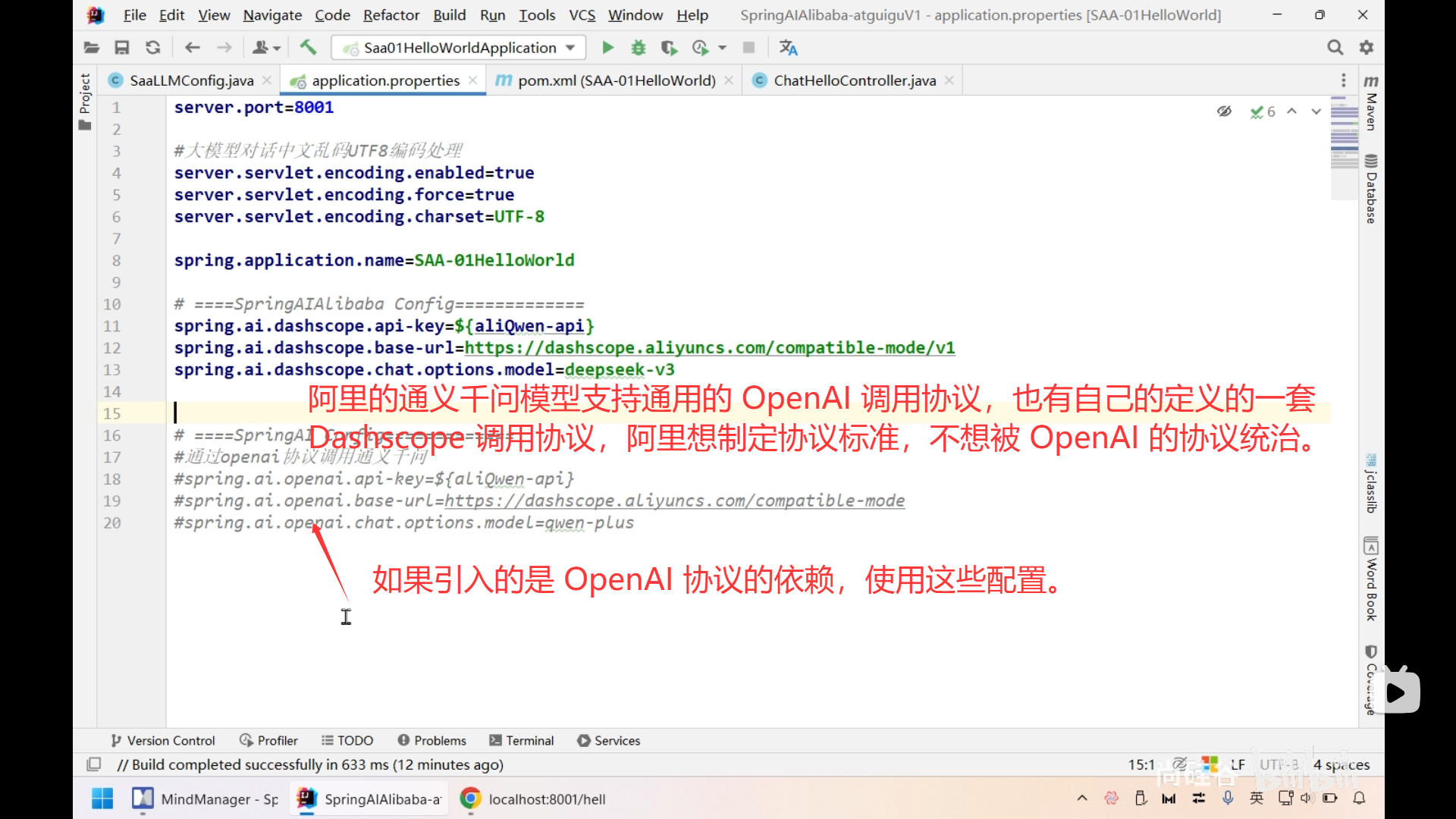Click the Build project hammer icon

[x=308, y=48]
